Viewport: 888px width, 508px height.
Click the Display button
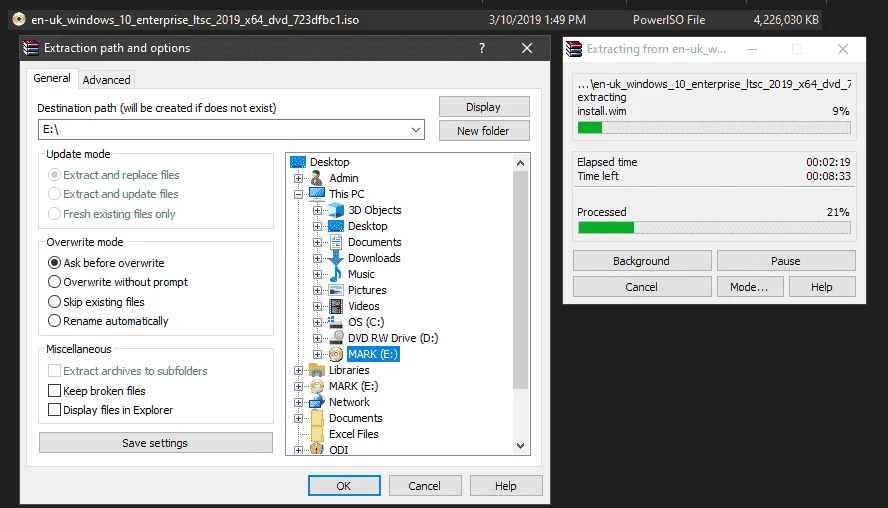click(x=484, y=107)
